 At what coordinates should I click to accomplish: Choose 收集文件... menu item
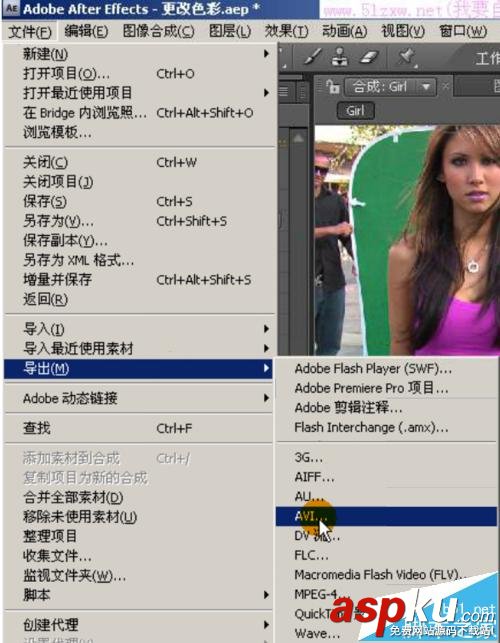138,556
